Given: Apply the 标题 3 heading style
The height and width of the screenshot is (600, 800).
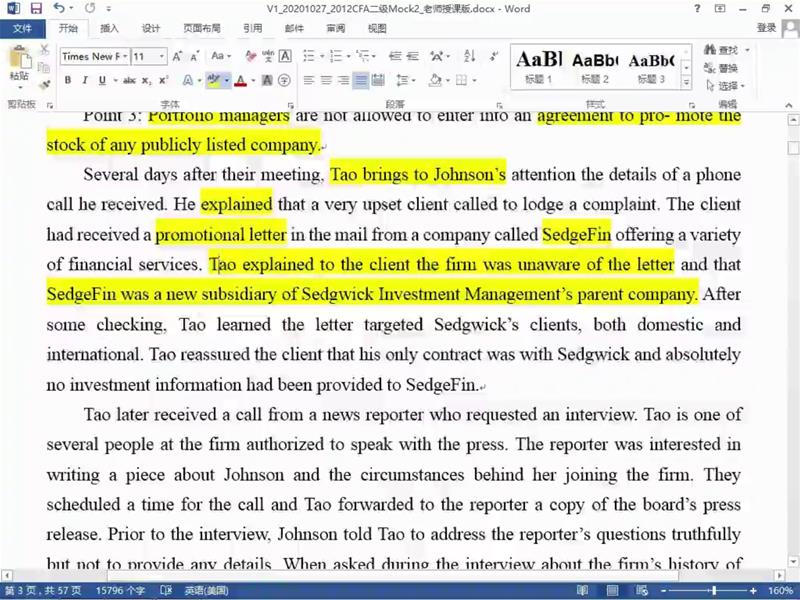Looking at the screenshot, I should [x=651, y=66].
